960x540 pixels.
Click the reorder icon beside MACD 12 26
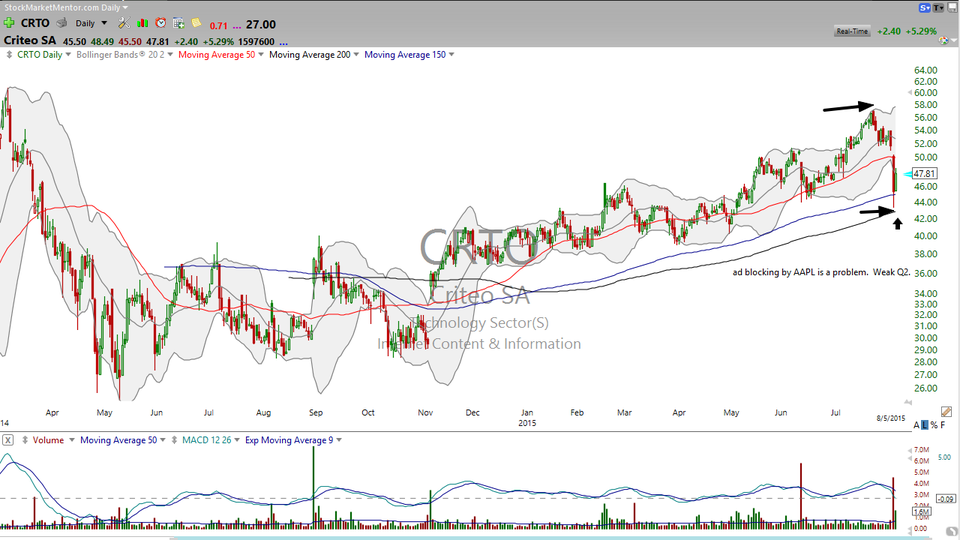[174, 440]
